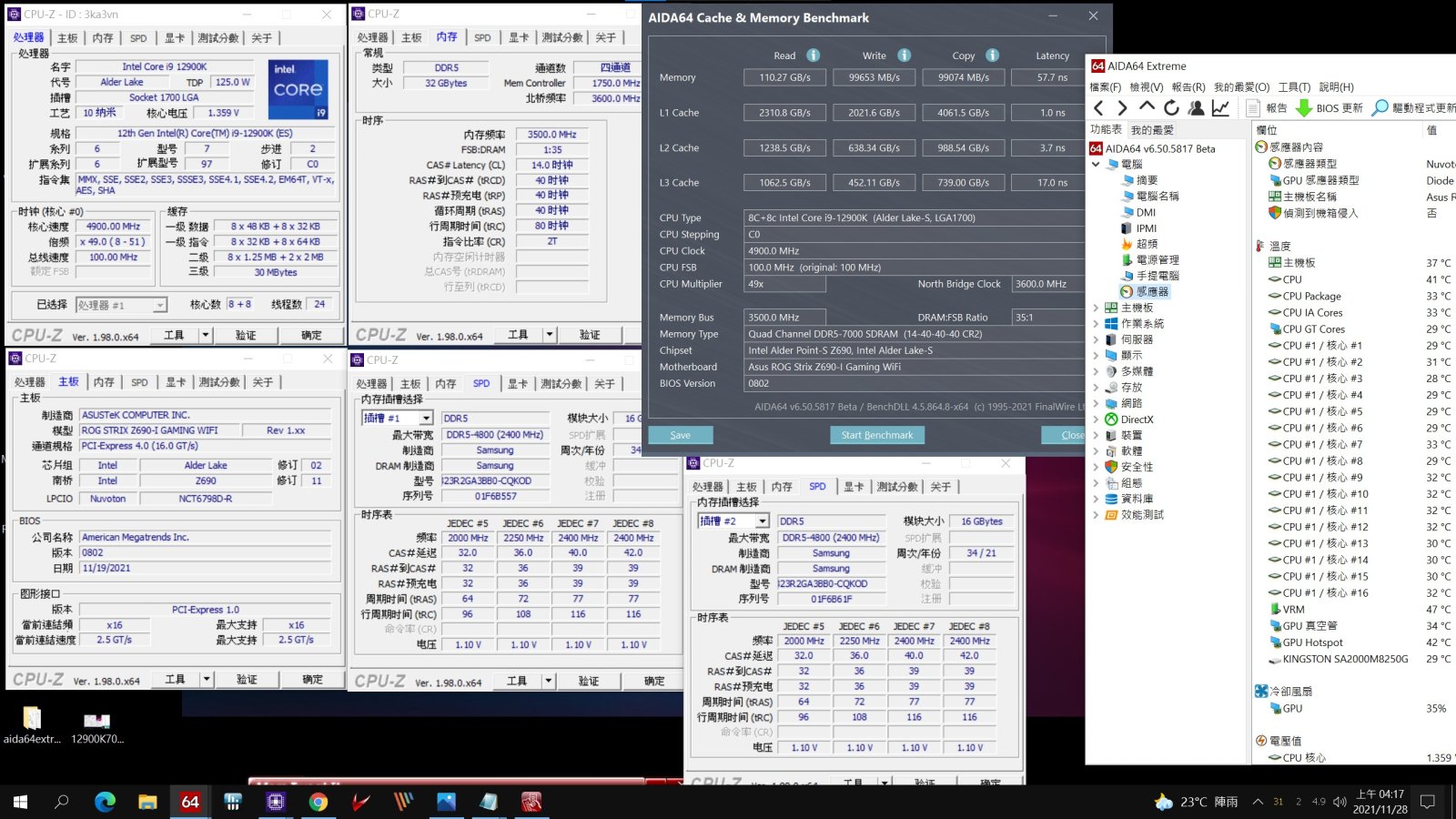Open the notification center icon

1428,802
